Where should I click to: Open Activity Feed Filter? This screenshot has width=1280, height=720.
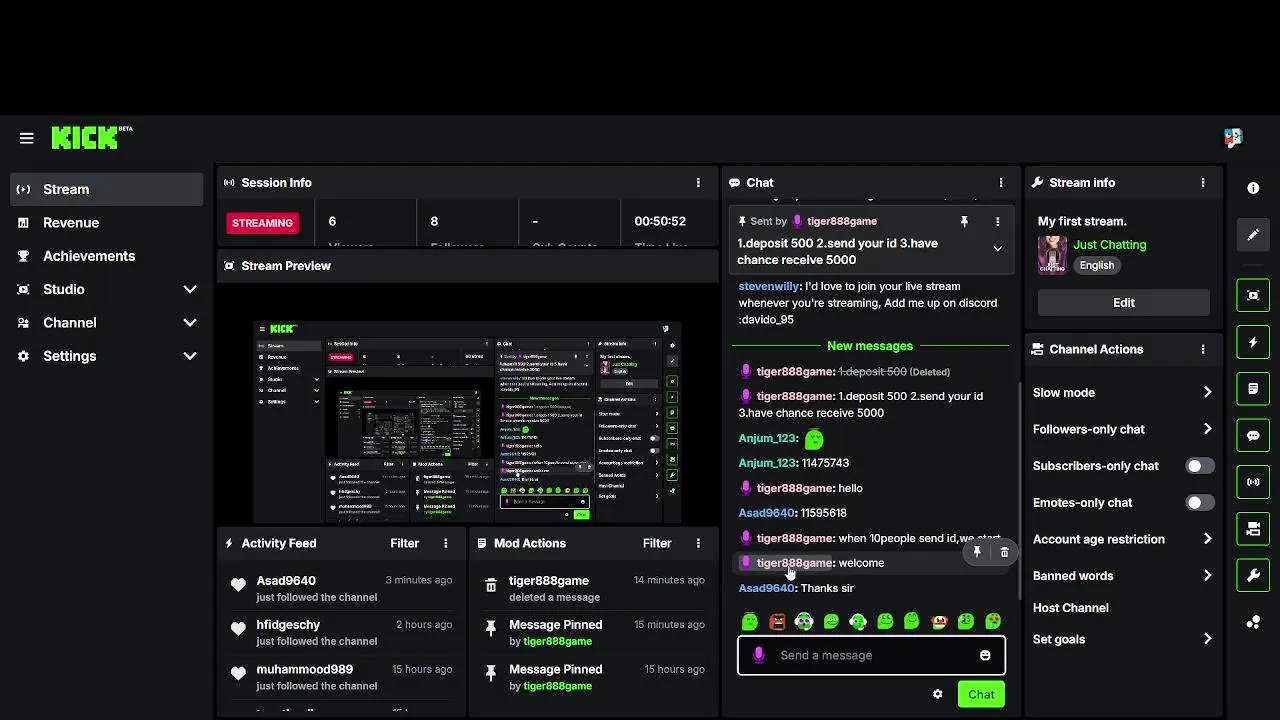pyautogui.click(x=405, y=543)
